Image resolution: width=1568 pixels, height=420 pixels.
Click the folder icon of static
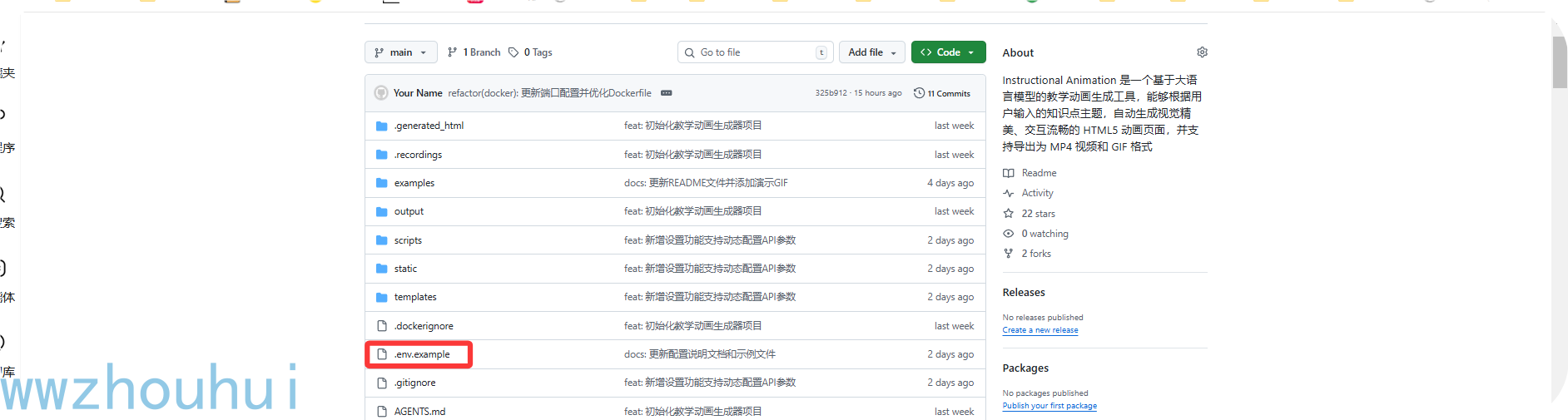382,269
